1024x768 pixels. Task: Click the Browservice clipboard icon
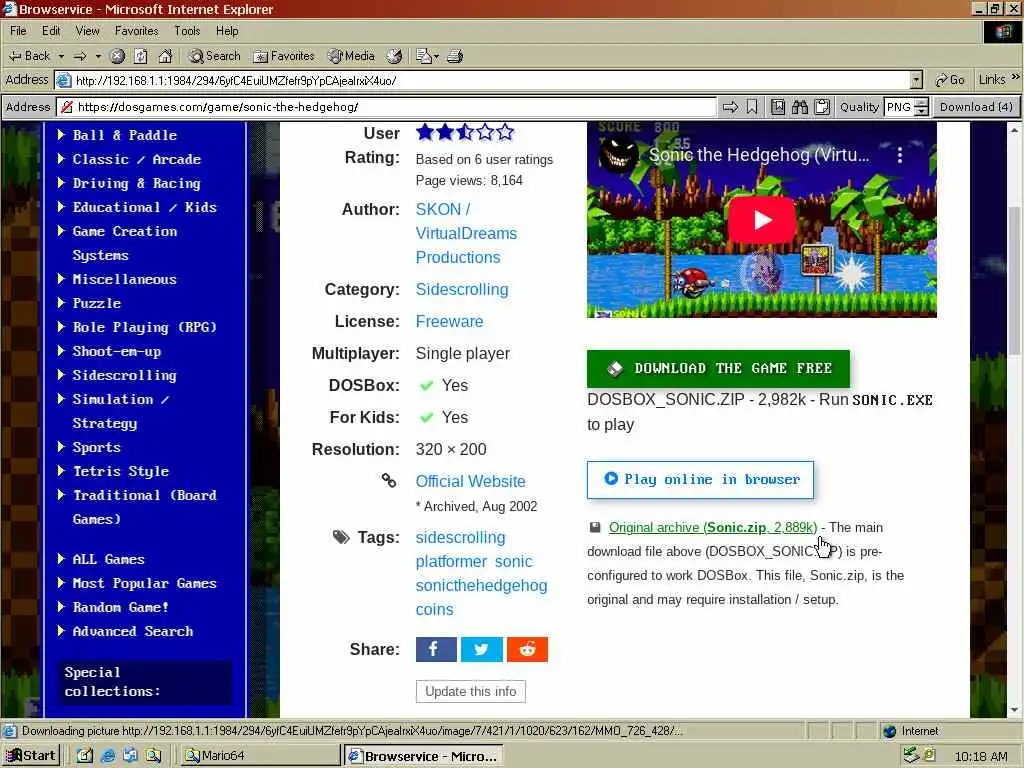(x=822, y=107)
